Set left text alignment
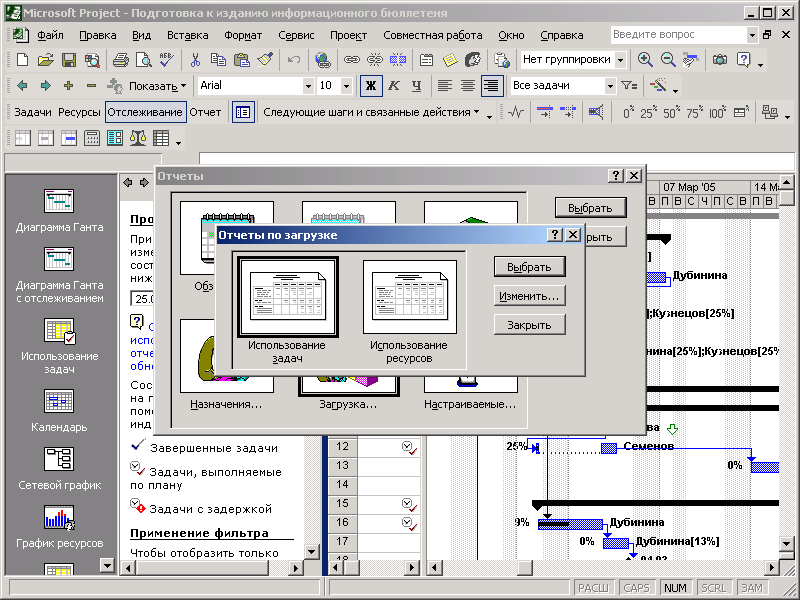The width and height of the screenshot is (800, 600). tap(445, 86)
